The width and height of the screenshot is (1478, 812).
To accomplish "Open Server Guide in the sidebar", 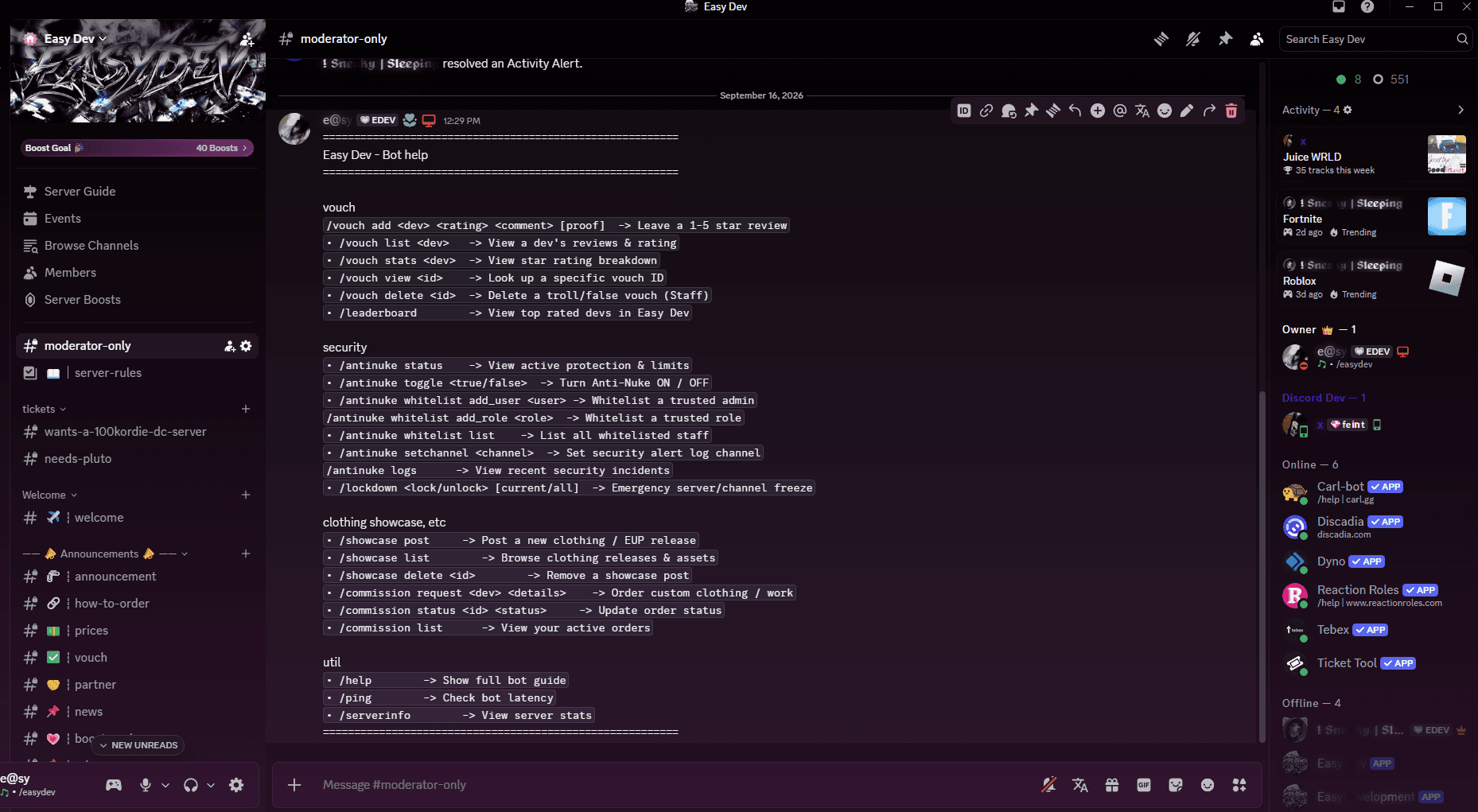I will tap(137, 192).
